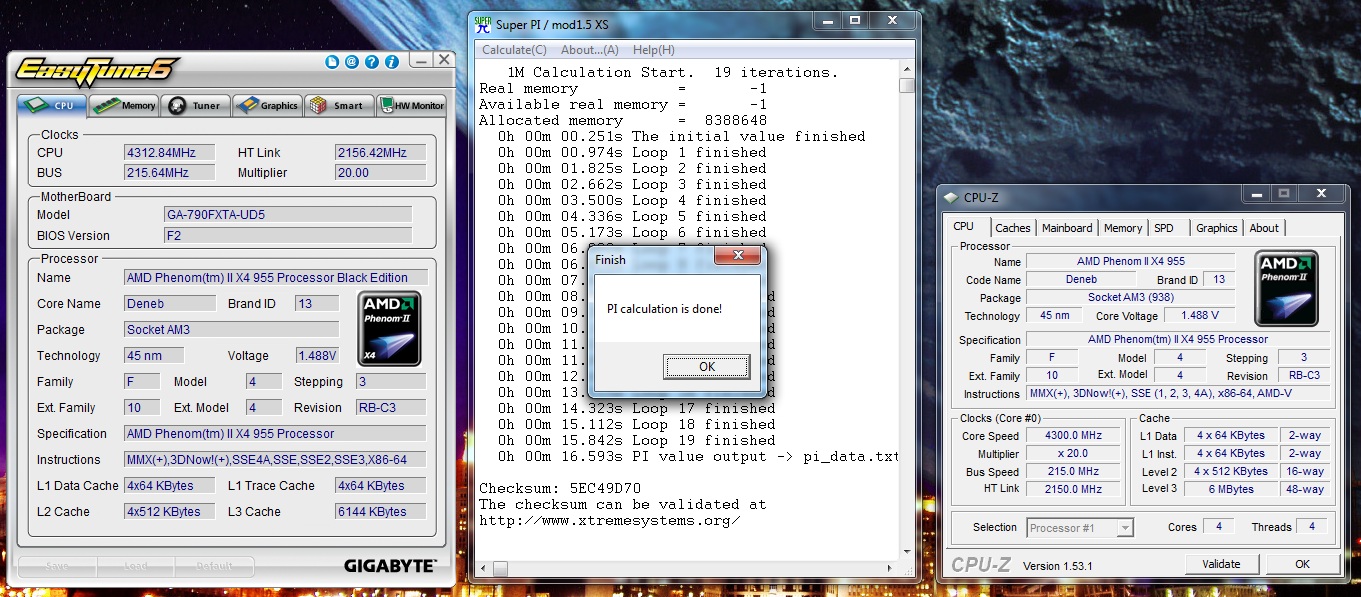Viewport: 1361px width, 597px height.
Task: Click the GIGABYTE logo in EasyTune6
Action: [390, 566]
